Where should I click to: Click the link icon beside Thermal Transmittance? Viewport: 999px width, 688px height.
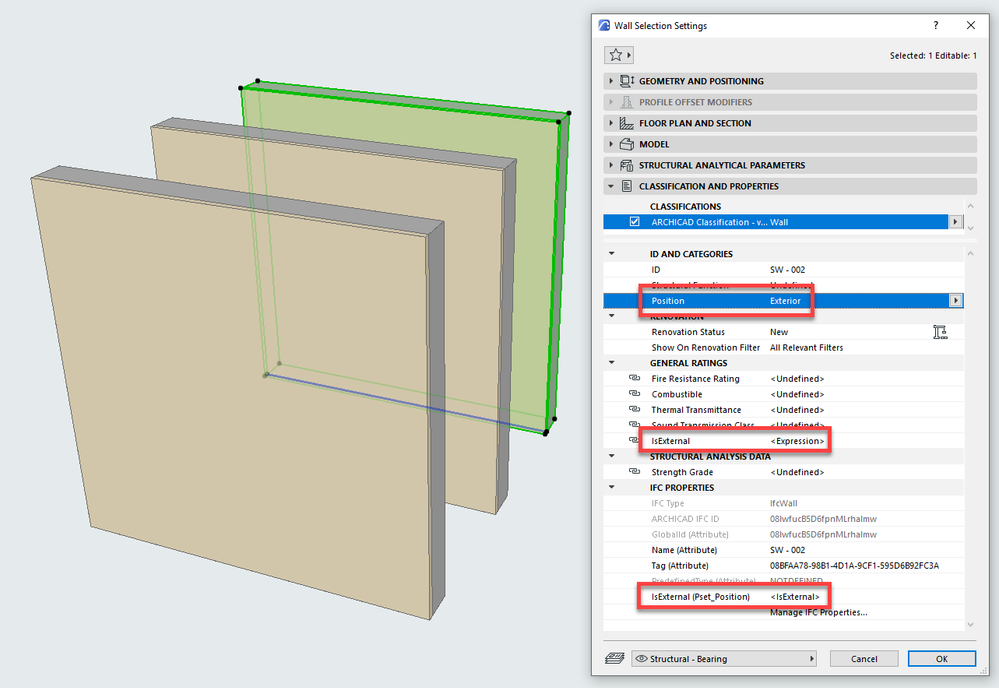(635, 409)
